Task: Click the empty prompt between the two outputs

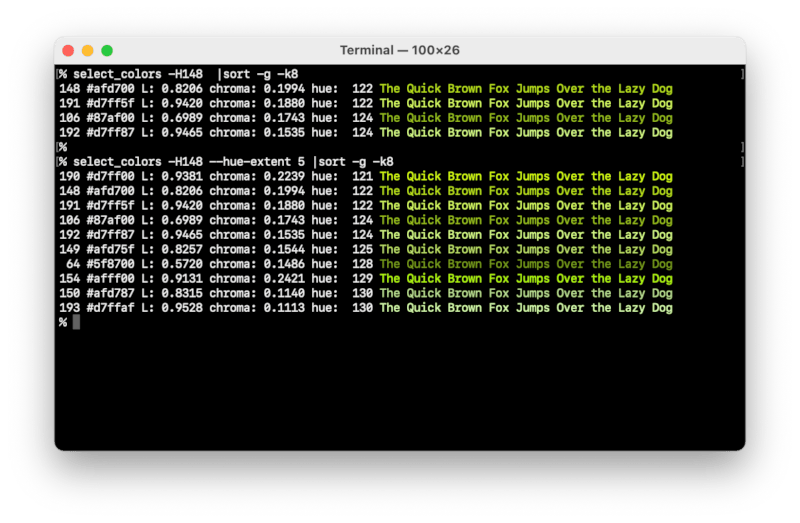Action: click(x=62, y=147)
